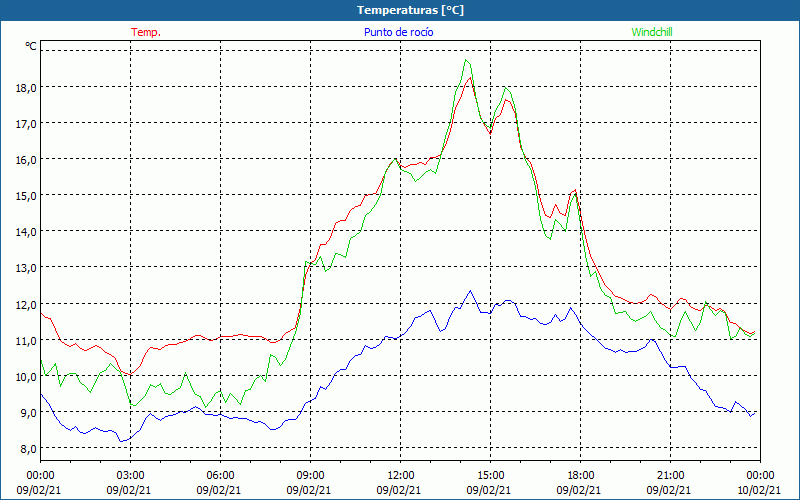
Task: Click the 13,0 y-axis value
Action: [27, 267]
